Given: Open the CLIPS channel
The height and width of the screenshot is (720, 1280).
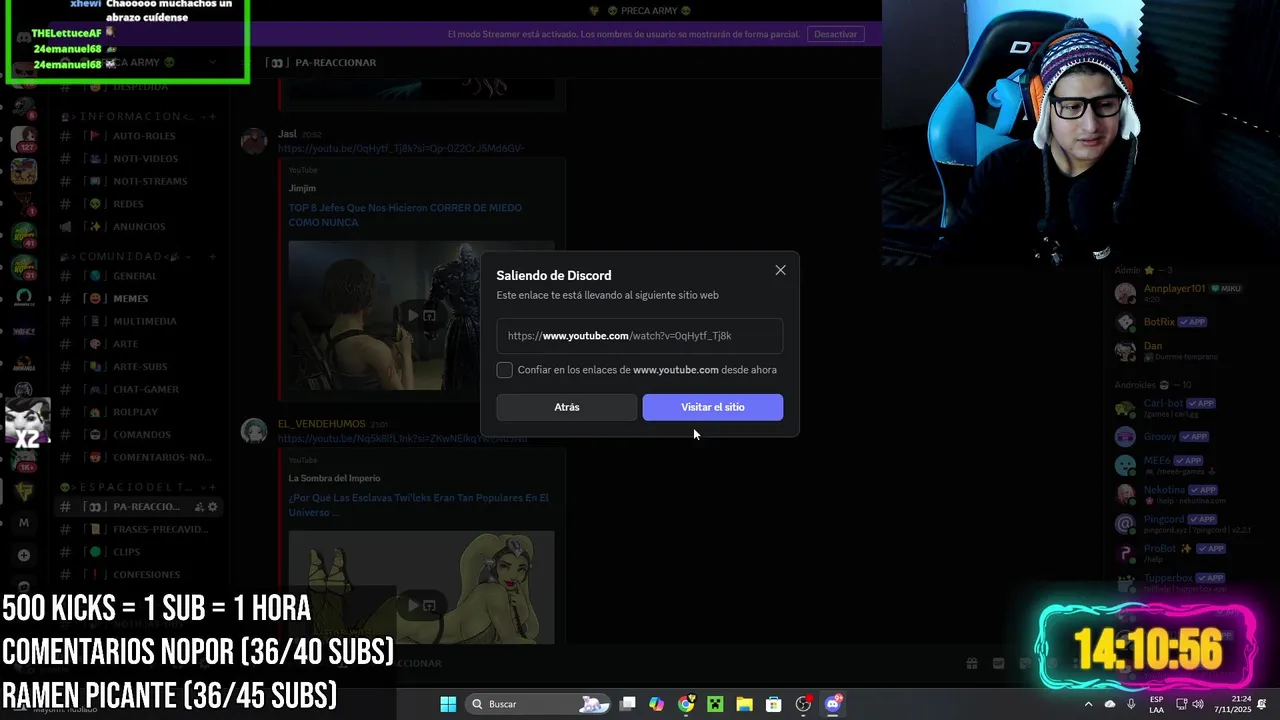Looking at the screenshot, I should (138, 552).
